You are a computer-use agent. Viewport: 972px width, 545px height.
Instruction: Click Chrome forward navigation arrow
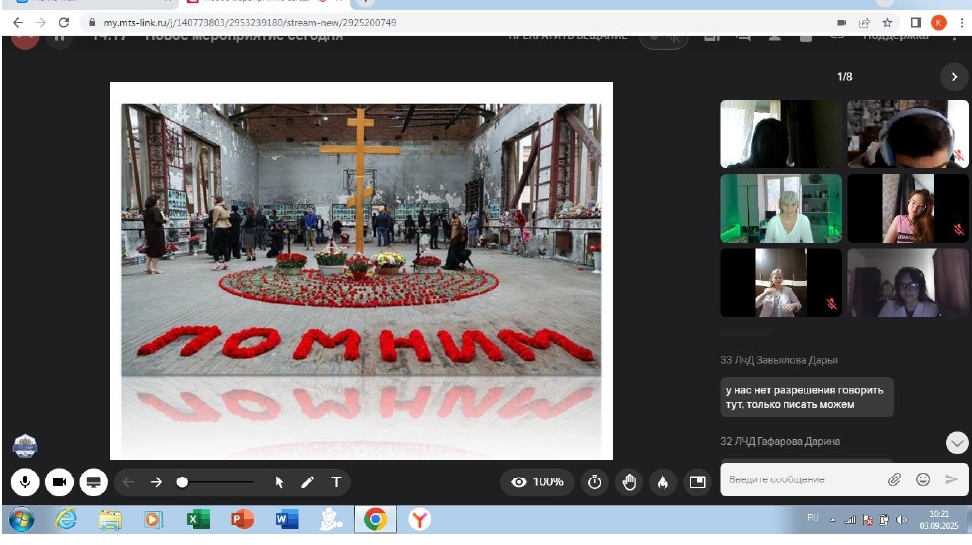tap(41, 23)
